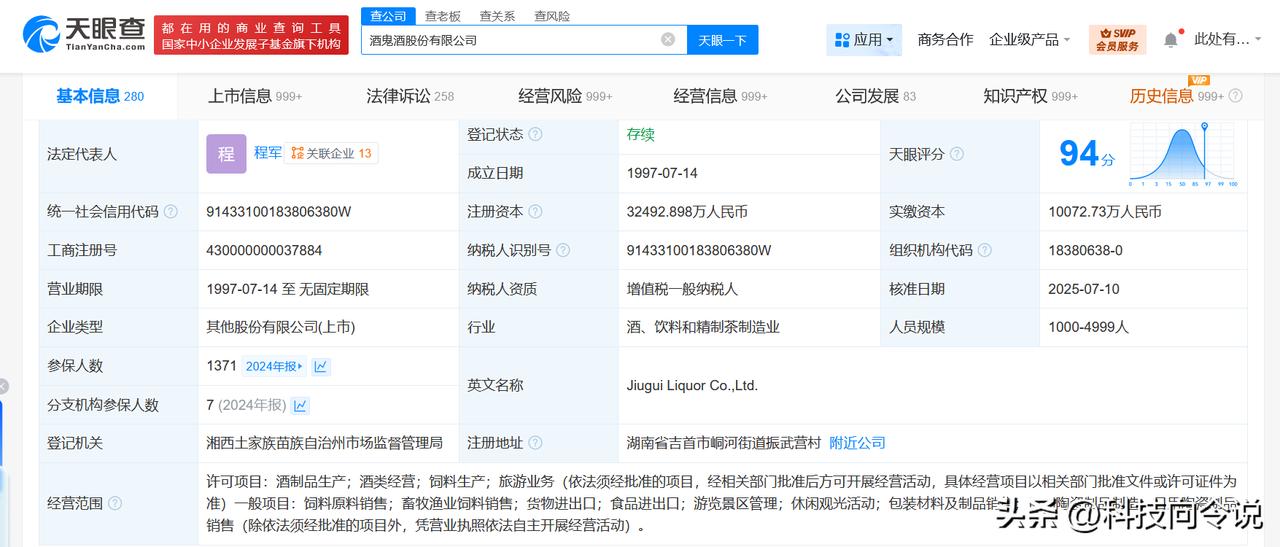Switch to the 历史信息 VIP tab

(x=1176, y=96)
